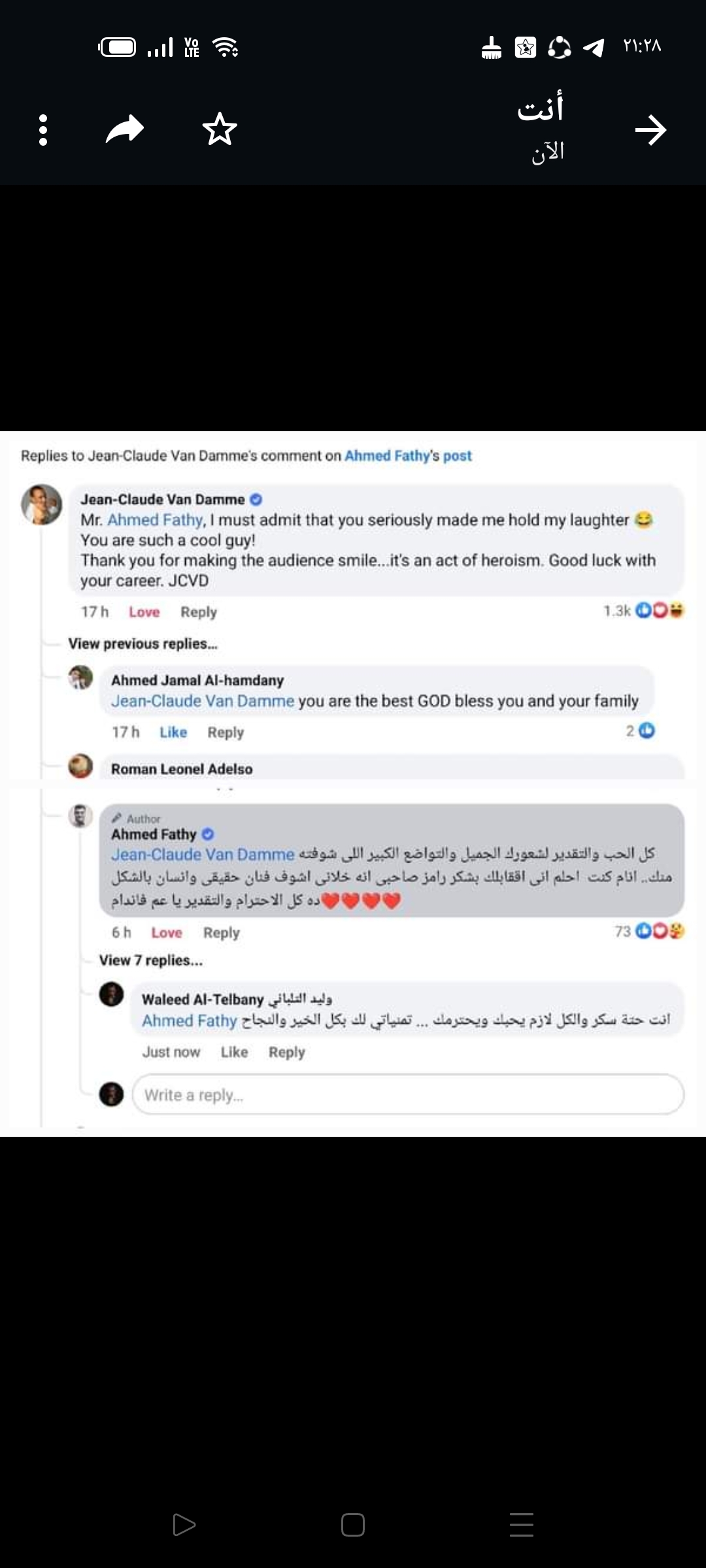View the 1.3k reactions on Van Damme's comment
Image resolution: width=706 pixels, height=1568 pixels.
pos(644,611)
